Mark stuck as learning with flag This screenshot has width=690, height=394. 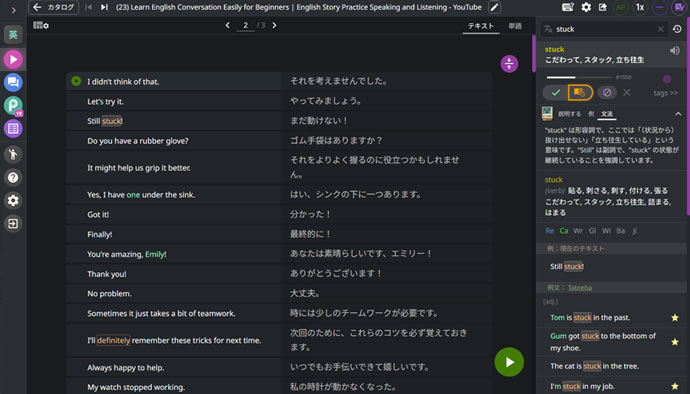point(580,92)
